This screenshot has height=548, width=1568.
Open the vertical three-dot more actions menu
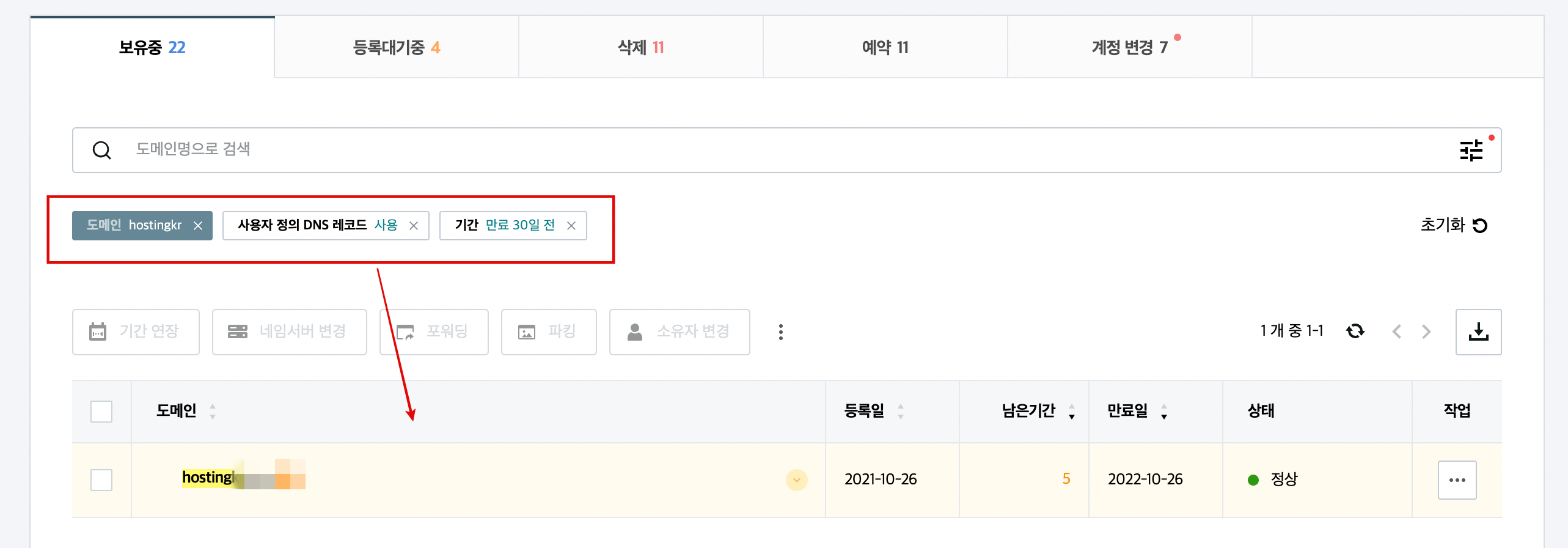[780, 331]
